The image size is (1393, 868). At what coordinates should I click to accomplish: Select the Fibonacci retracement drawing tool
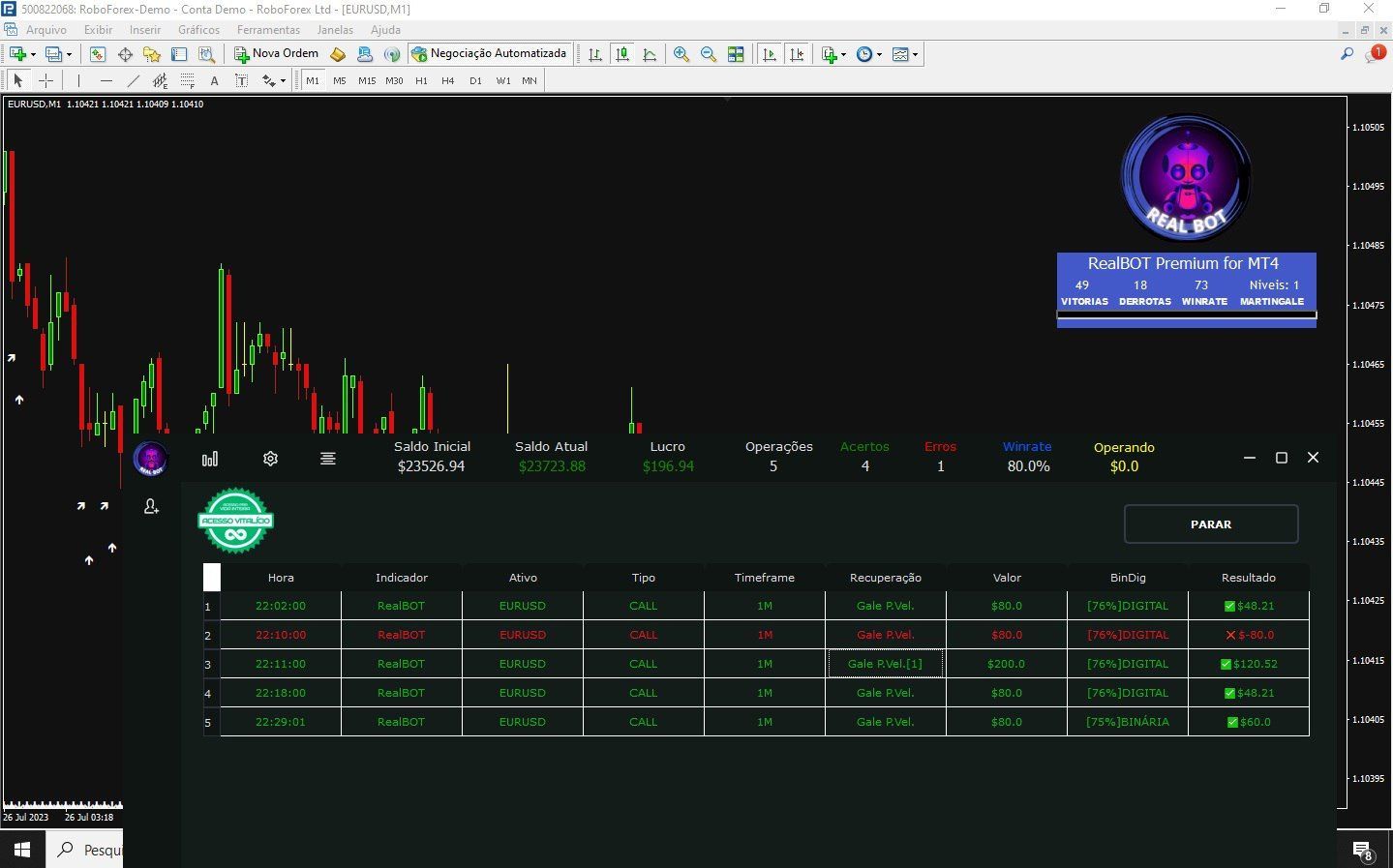pos(188,80)
